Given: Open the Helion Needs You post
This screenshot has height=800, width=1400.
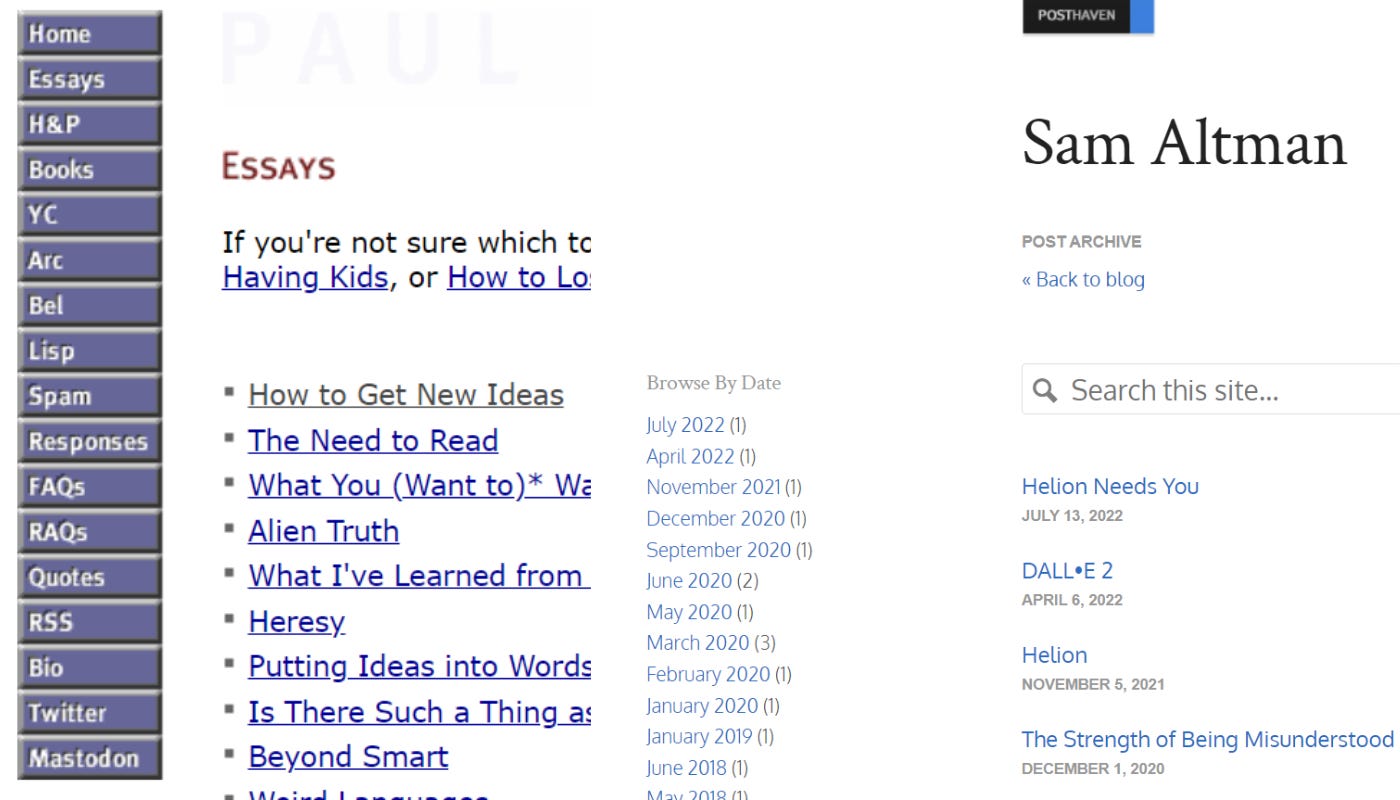Looking at the screenshot, I should click(1110, 487).
